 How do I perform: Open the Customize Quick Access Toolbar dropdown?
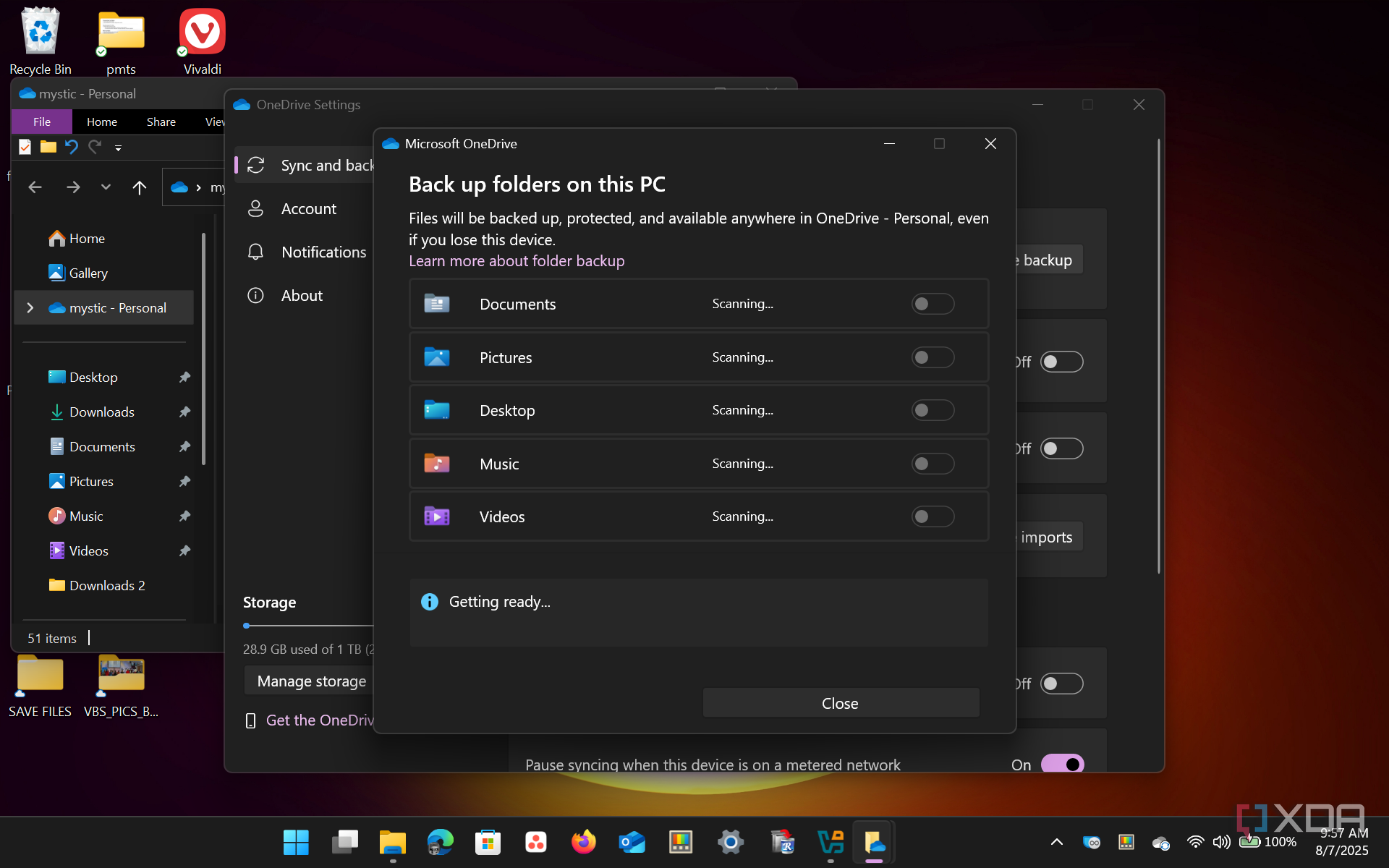[118, 148]
